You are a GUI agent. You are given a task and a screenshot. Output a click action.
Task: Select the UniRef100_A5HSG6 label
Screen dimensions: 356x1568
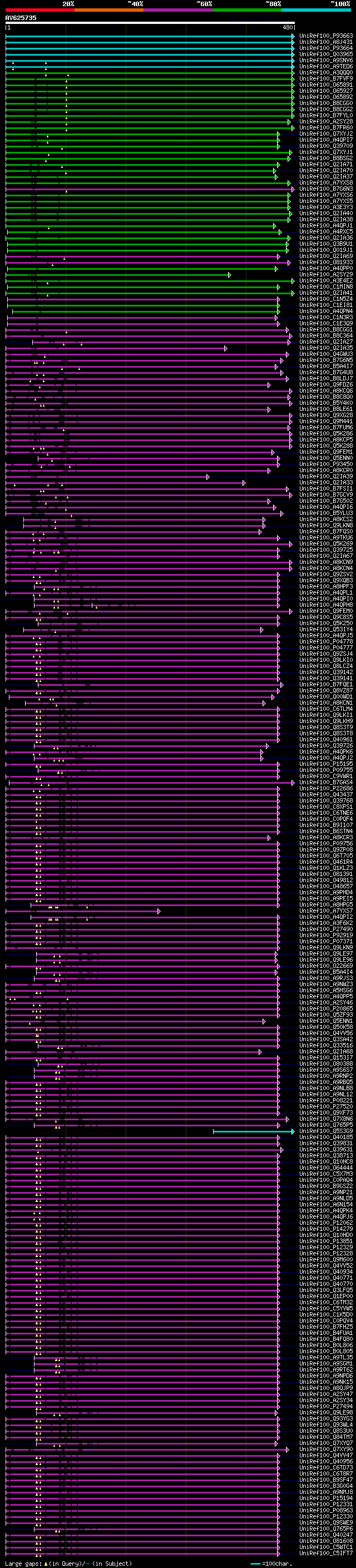coord(326,990)
